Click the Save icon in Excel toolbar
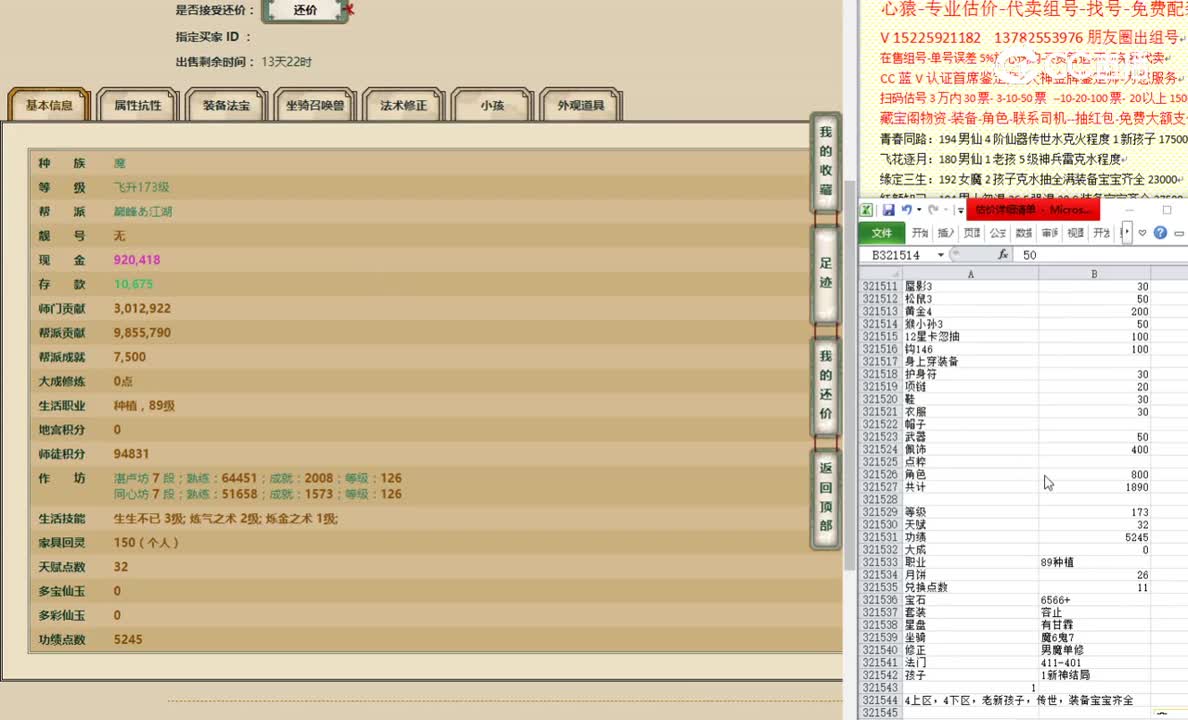The width and height of the screenshot is (1188, 720). tap(889, 208)
